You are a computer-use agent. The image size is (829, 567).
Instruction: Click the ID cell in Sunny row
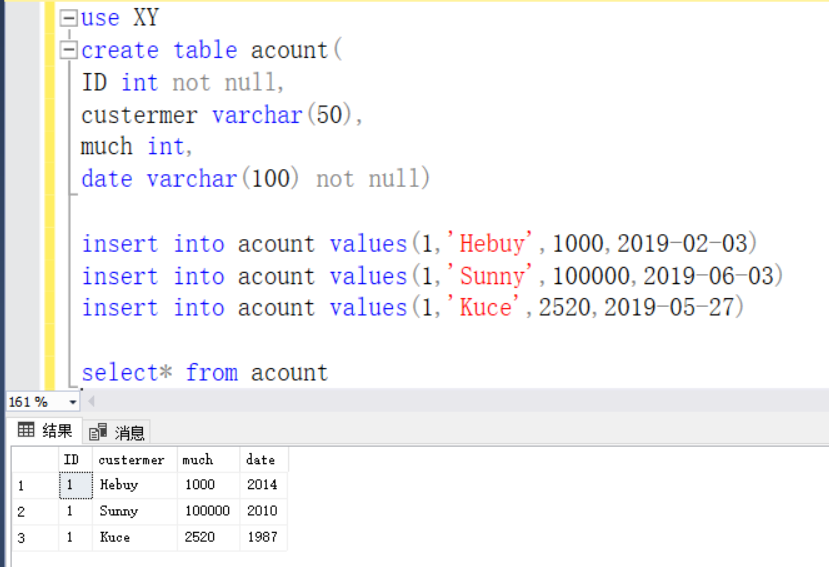pyautogui.click(x=75, y=511)
